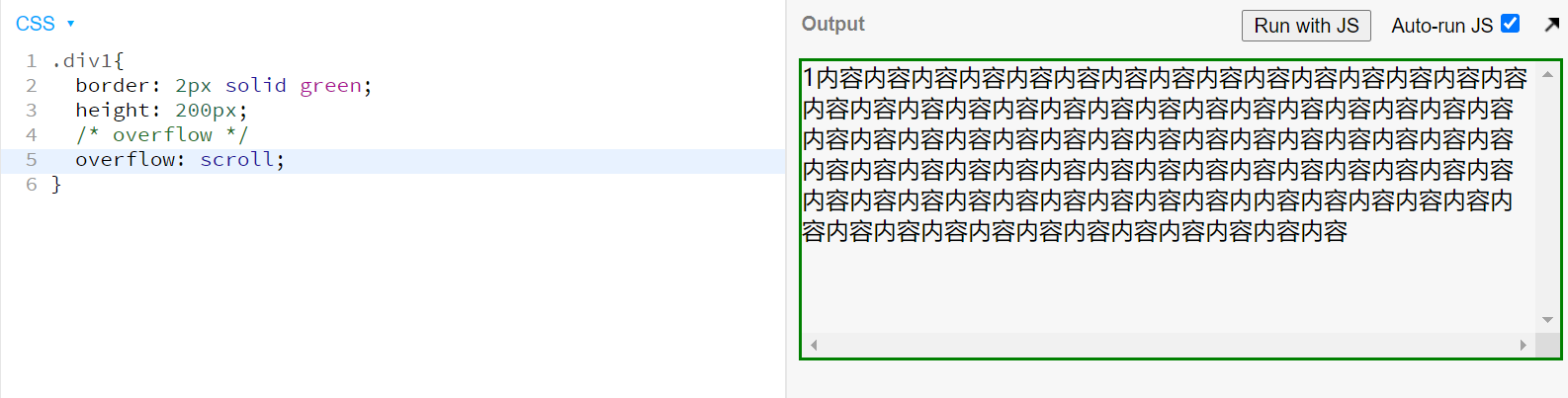Click the Run with JS button
Image resolution: width=1568 pixels, height=398 pixels.
[1306, 26]
